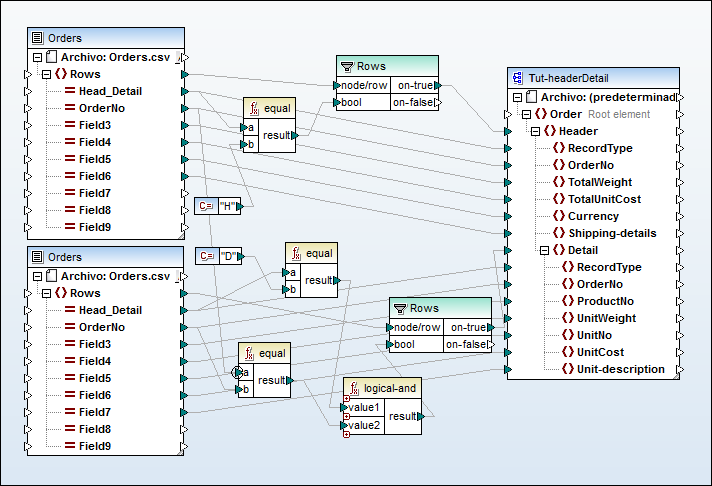Click the on-true output connector of the upper Rows filter

pyautogui.click(x=438, y=86)
